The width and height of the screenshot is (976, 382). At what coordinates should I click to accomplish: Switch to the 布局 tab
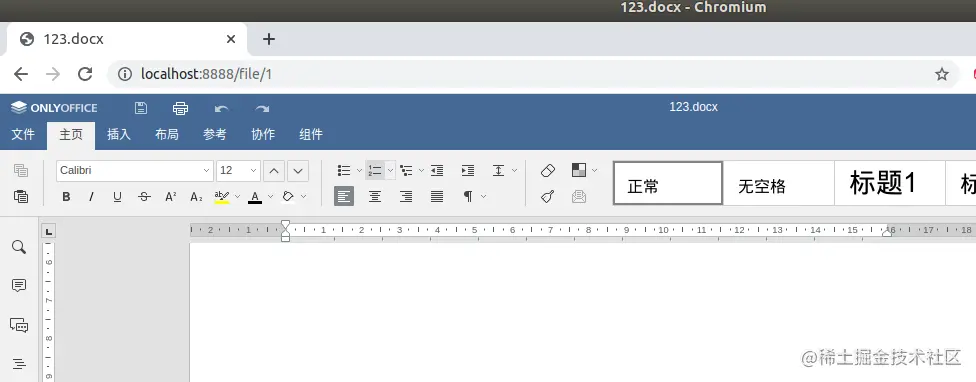[167, 134]
